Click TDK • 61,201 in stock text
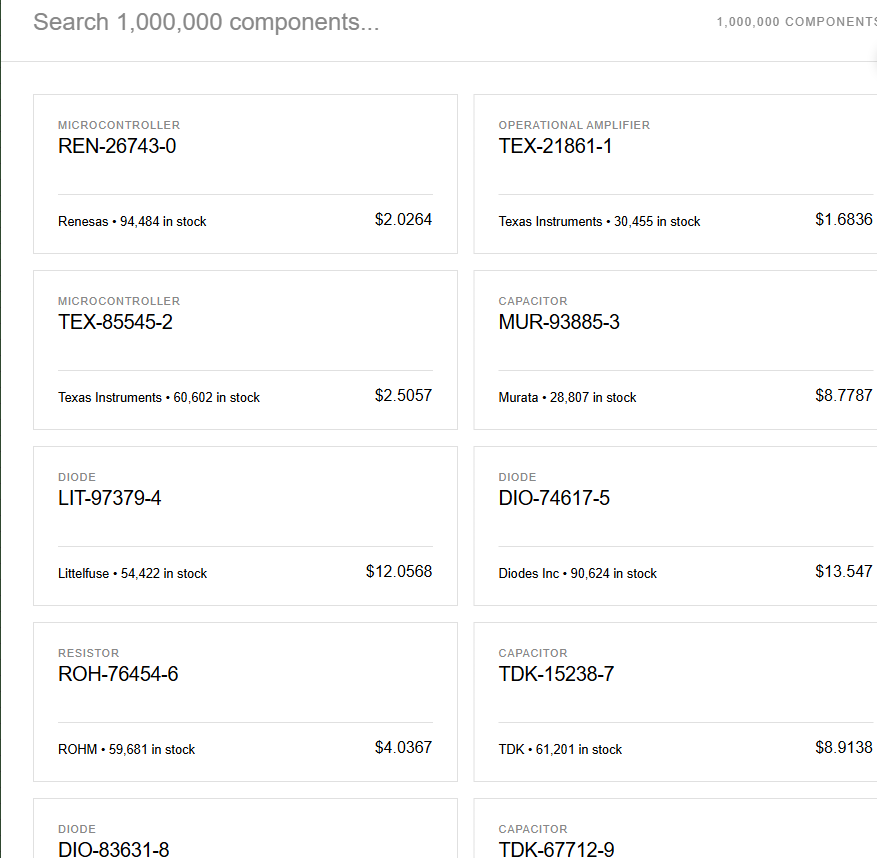Image resolution: width=877 pixels, height=858 pixels. (x=560, y=749)
